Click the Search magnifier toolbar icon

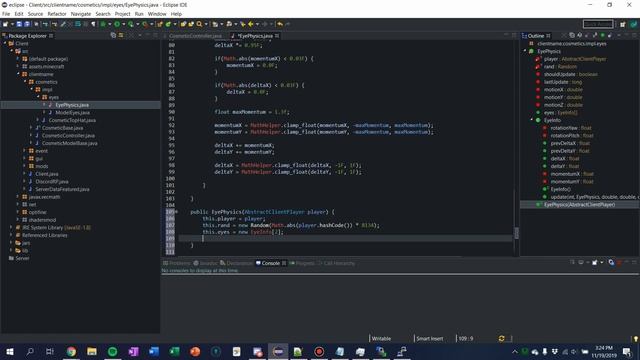(x=199, y=24)
